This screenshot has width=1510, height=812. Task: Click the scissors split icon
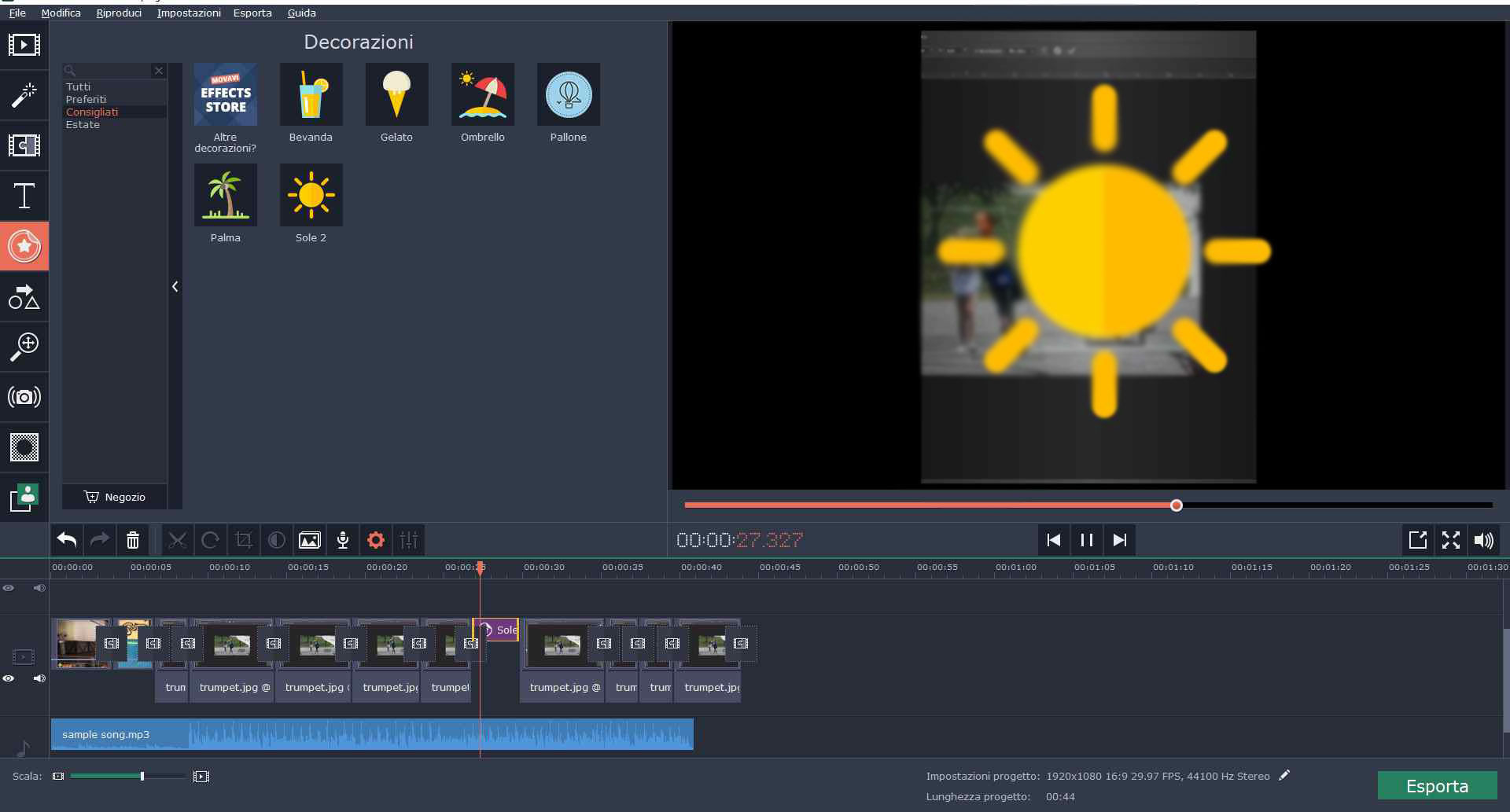click(x=178, y=540)
